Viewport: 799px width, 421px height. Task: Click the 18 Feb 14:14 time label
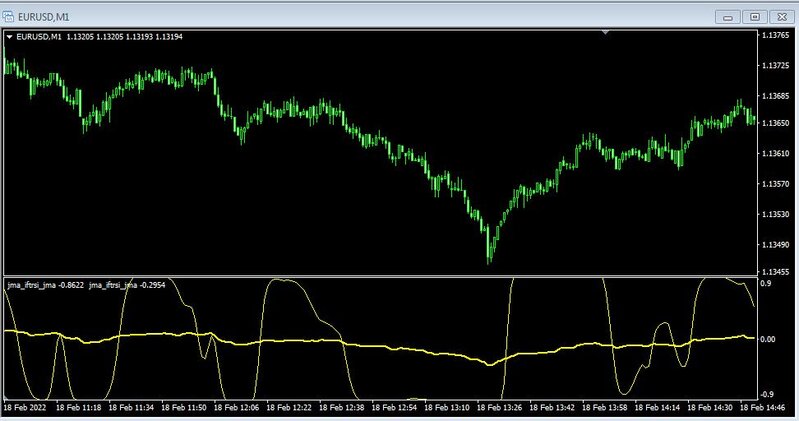tap(657, 407)
